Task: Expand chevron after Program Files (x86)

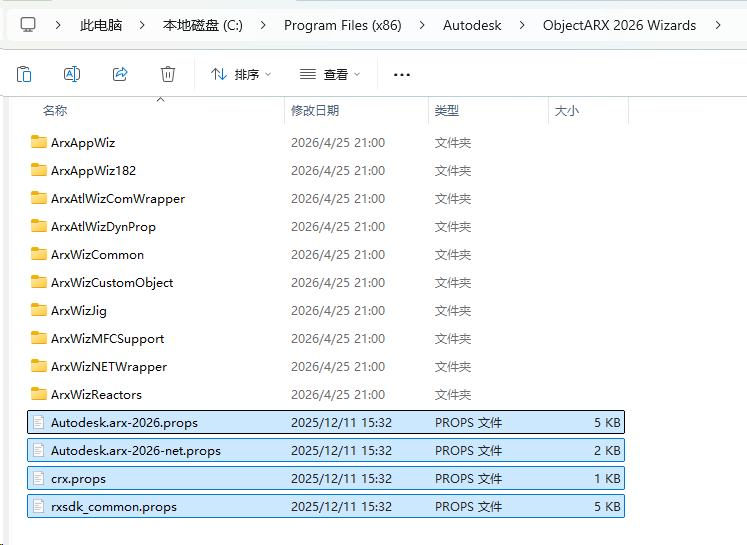Action: (422, 25)
